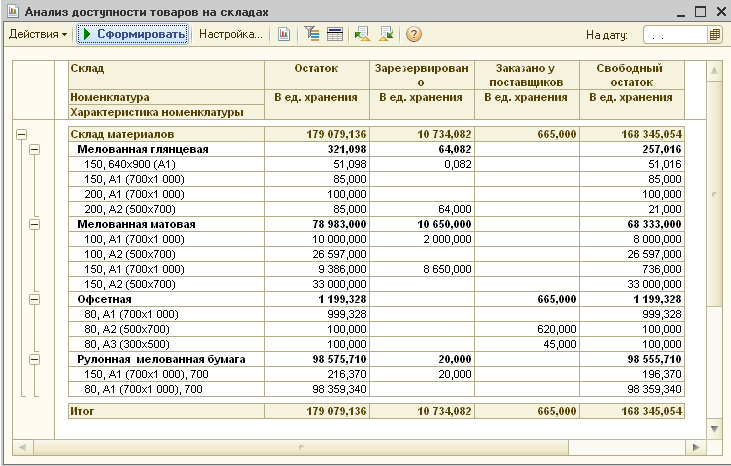The height and width of the screenshot is (466, 731).
Task: Select the Остаток column header
Action: (x=317, y=75)
